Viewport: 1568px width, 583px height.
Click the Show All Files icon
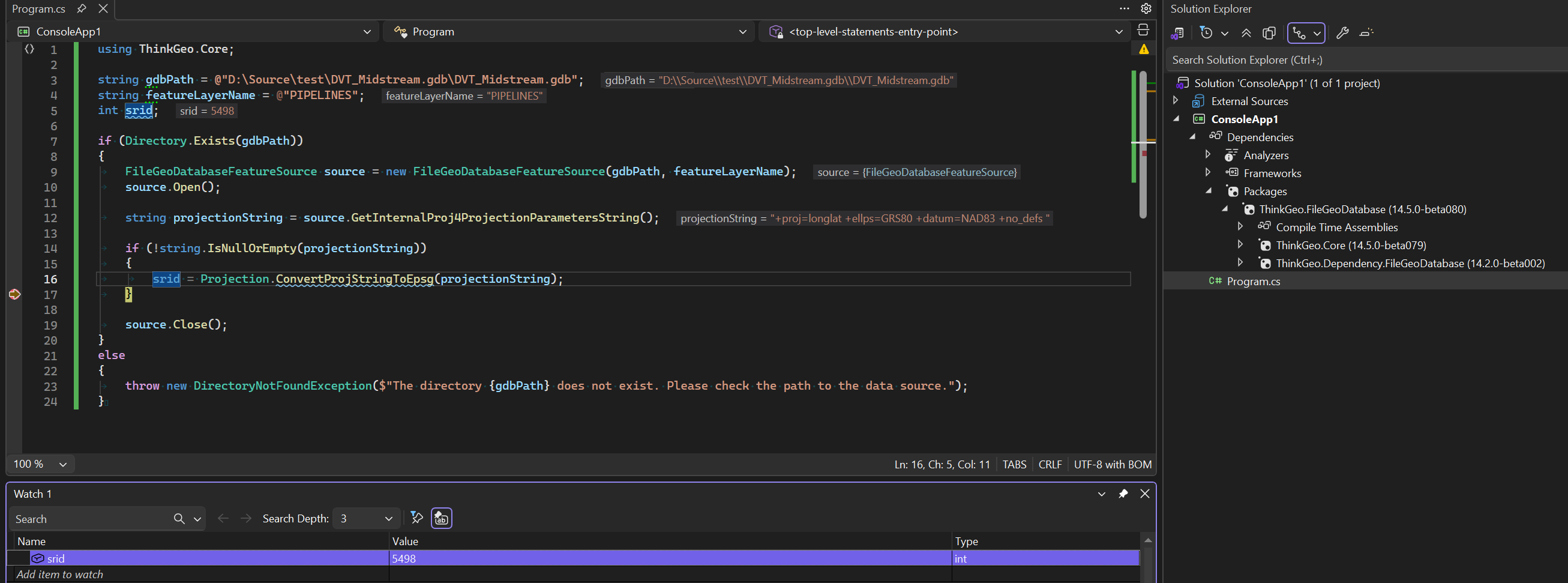point(1269,33)
